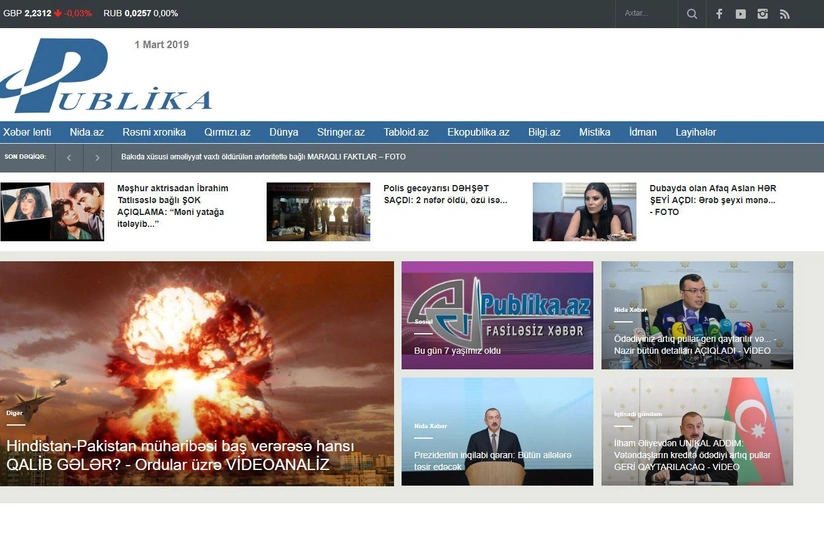
Task: Read Dubayda olan Afaq Aslan headline
Action: 713,200
